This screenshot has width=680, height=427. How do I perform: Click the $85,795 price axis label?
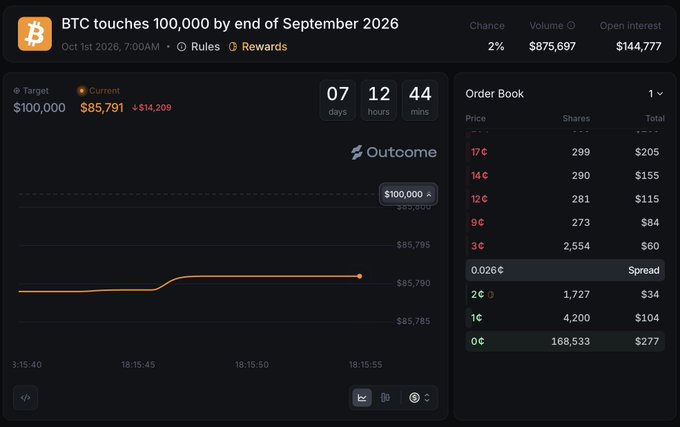click(413, 245)
